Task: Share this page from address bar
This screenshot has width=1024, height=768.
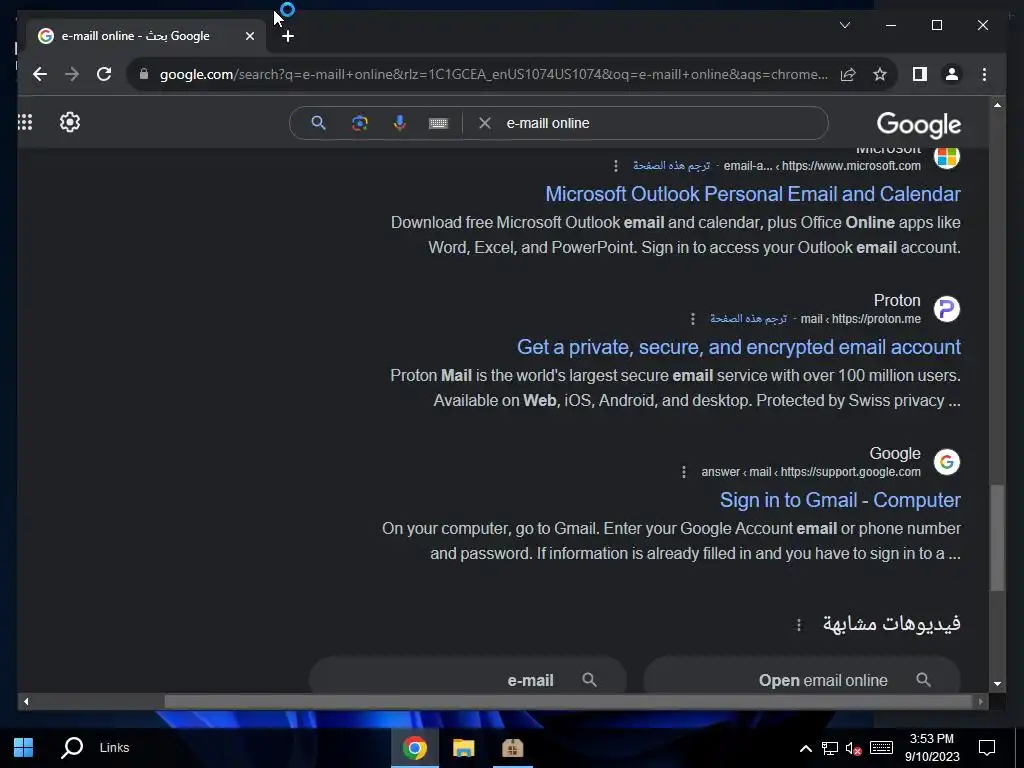Action: coord(848,74)
